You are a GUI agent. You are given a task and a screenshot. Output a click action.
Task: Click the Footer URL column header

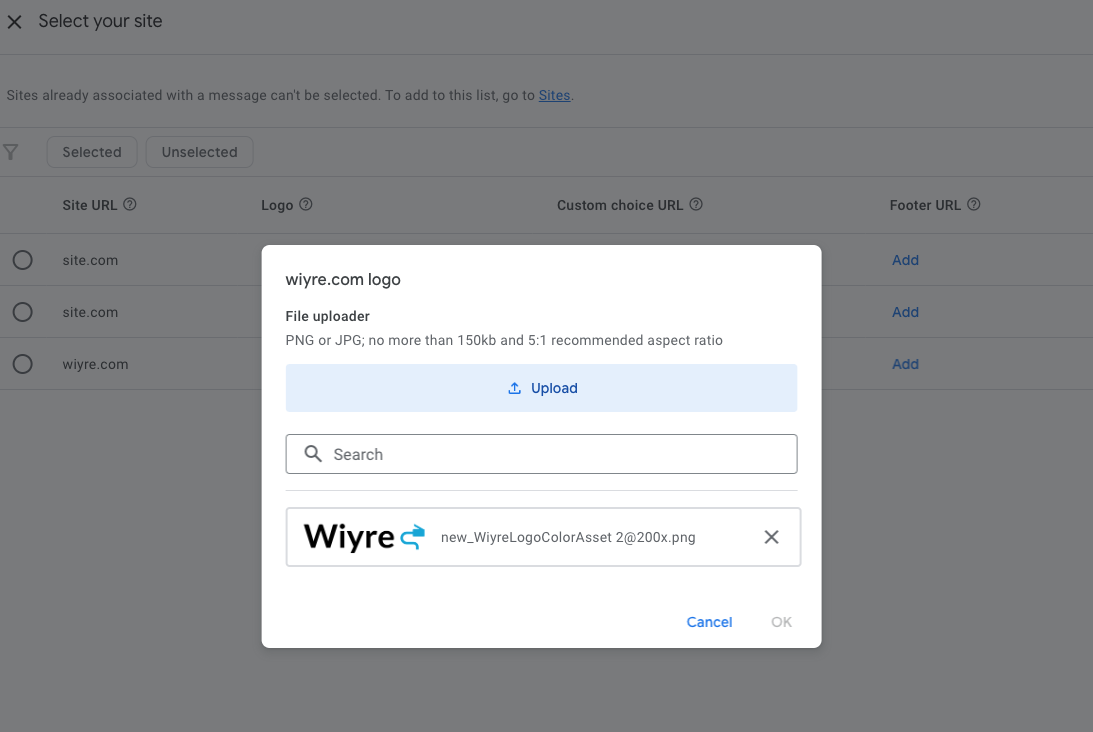pyautogui.click(x=925, y=205)
